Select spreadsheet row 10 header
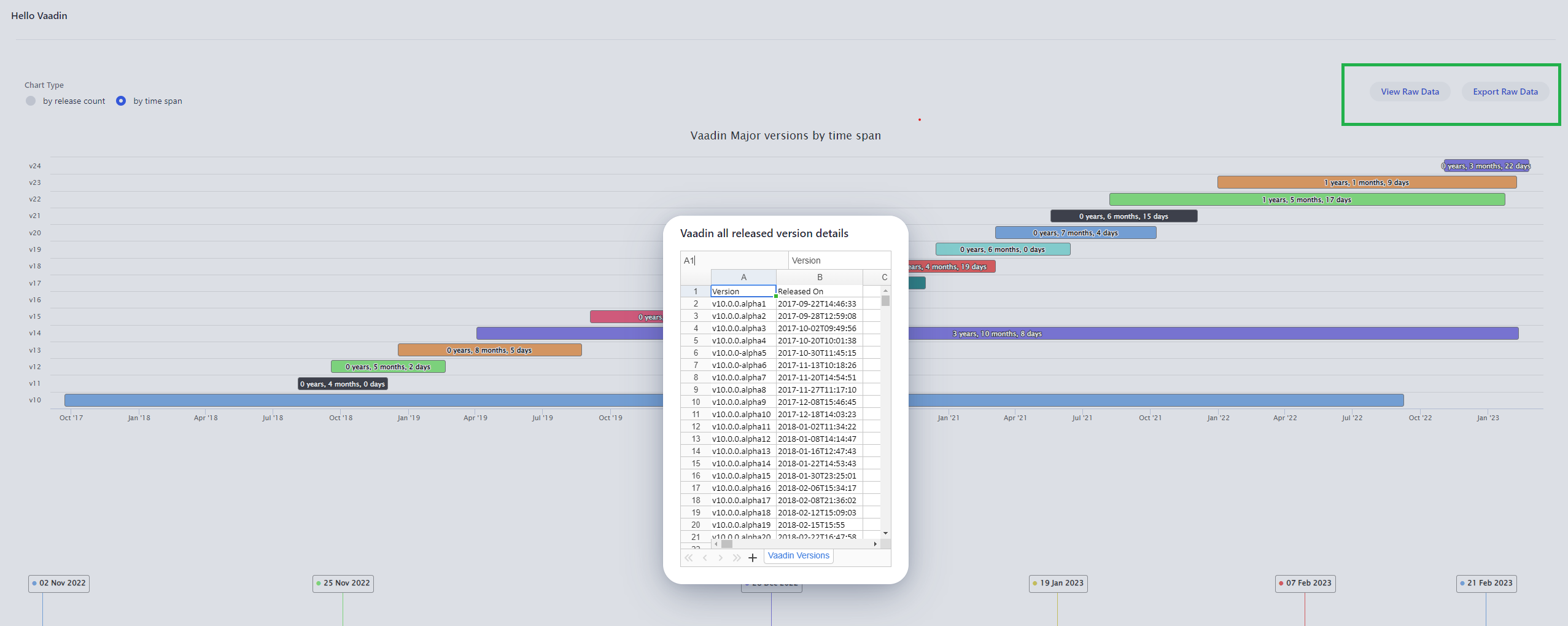1568x626 pixels. [696, 402]
